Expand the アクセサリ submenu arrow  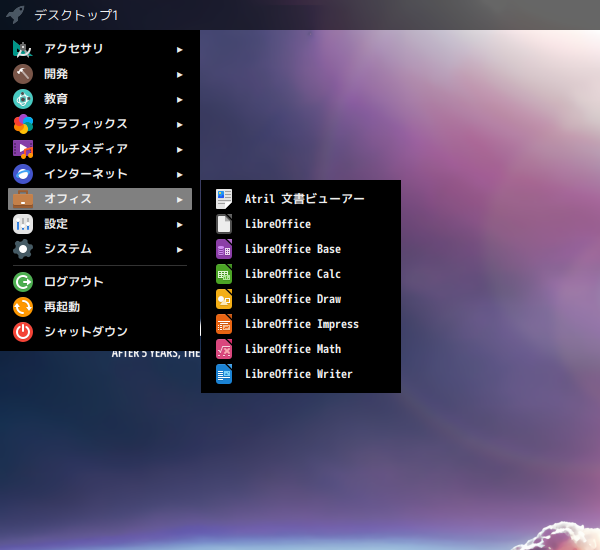pos(179,50)
